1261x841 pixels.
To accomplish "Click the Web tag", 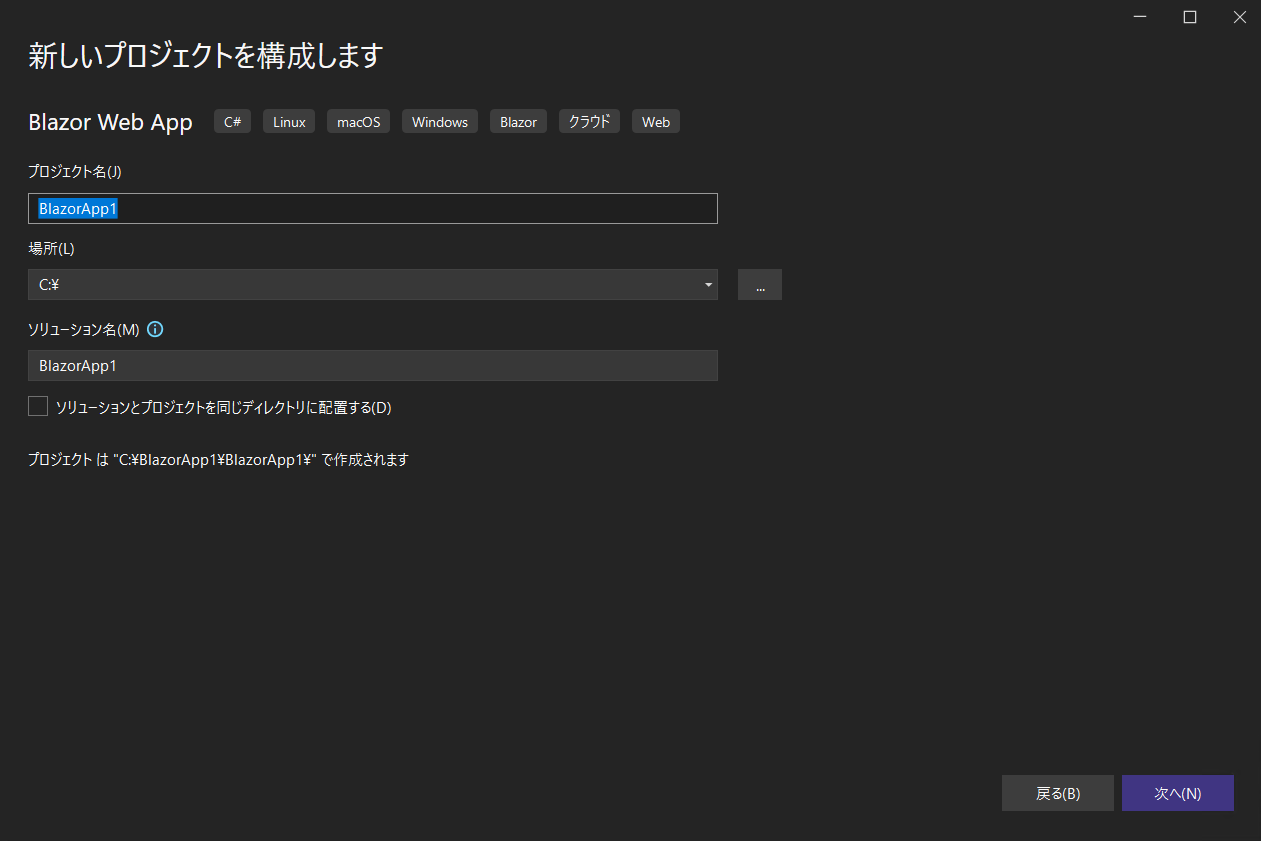I will coord(656,122).
